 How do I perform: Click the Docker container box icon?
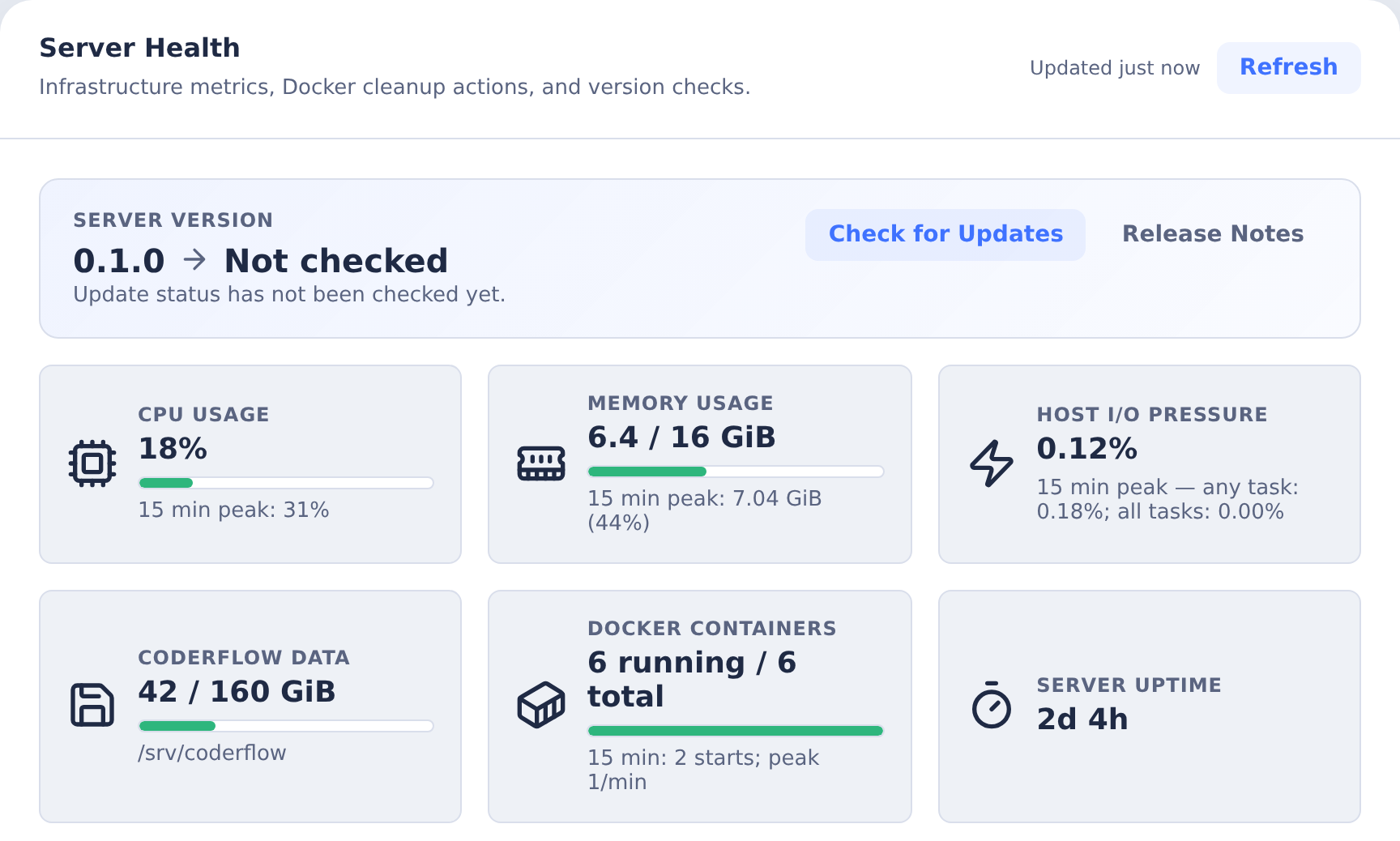point(541,705)
